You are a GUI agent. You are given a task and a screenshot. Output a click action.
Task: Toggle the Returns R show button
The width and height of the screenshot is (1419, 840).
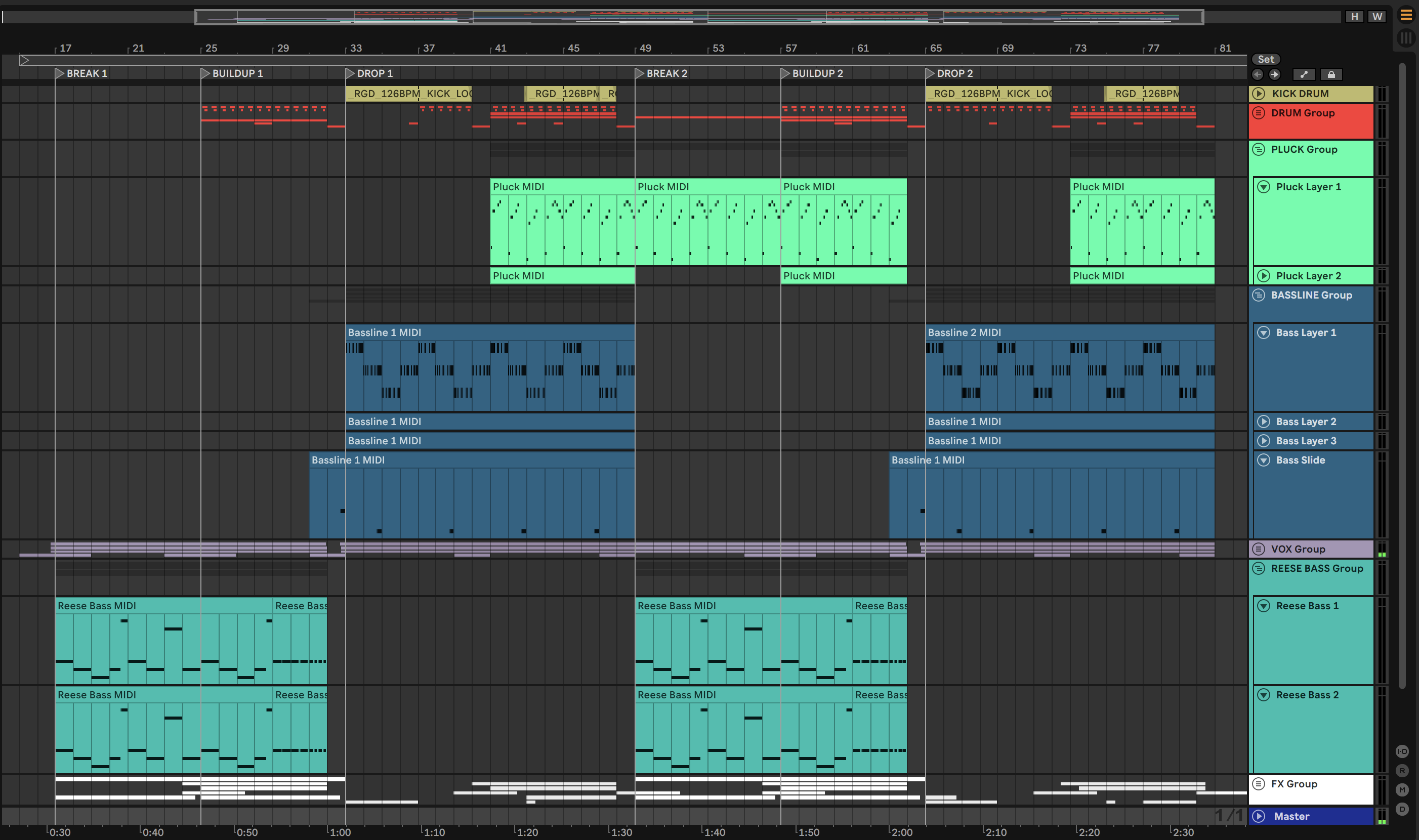1402,770
